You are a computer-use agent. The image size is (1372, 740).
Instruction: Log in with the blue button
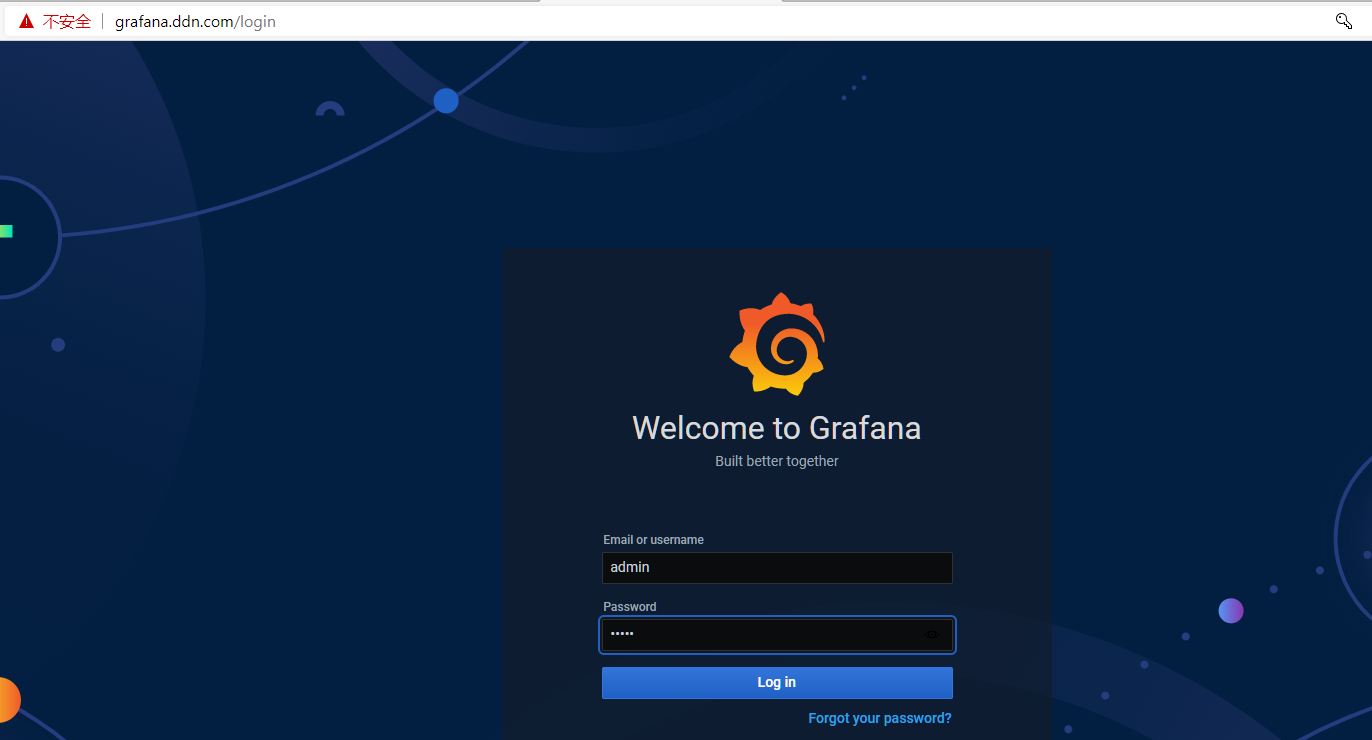777,683
